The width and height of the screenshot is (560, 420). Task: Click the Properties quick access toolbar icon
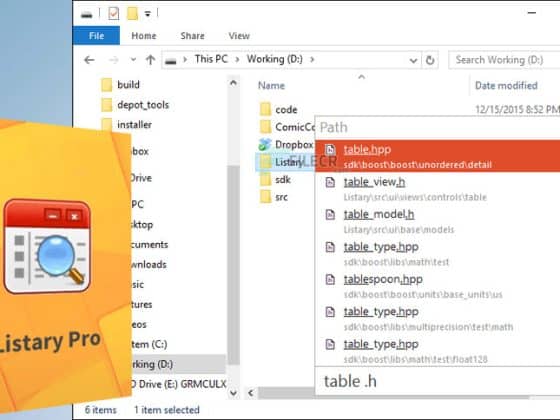pos(114,14)
